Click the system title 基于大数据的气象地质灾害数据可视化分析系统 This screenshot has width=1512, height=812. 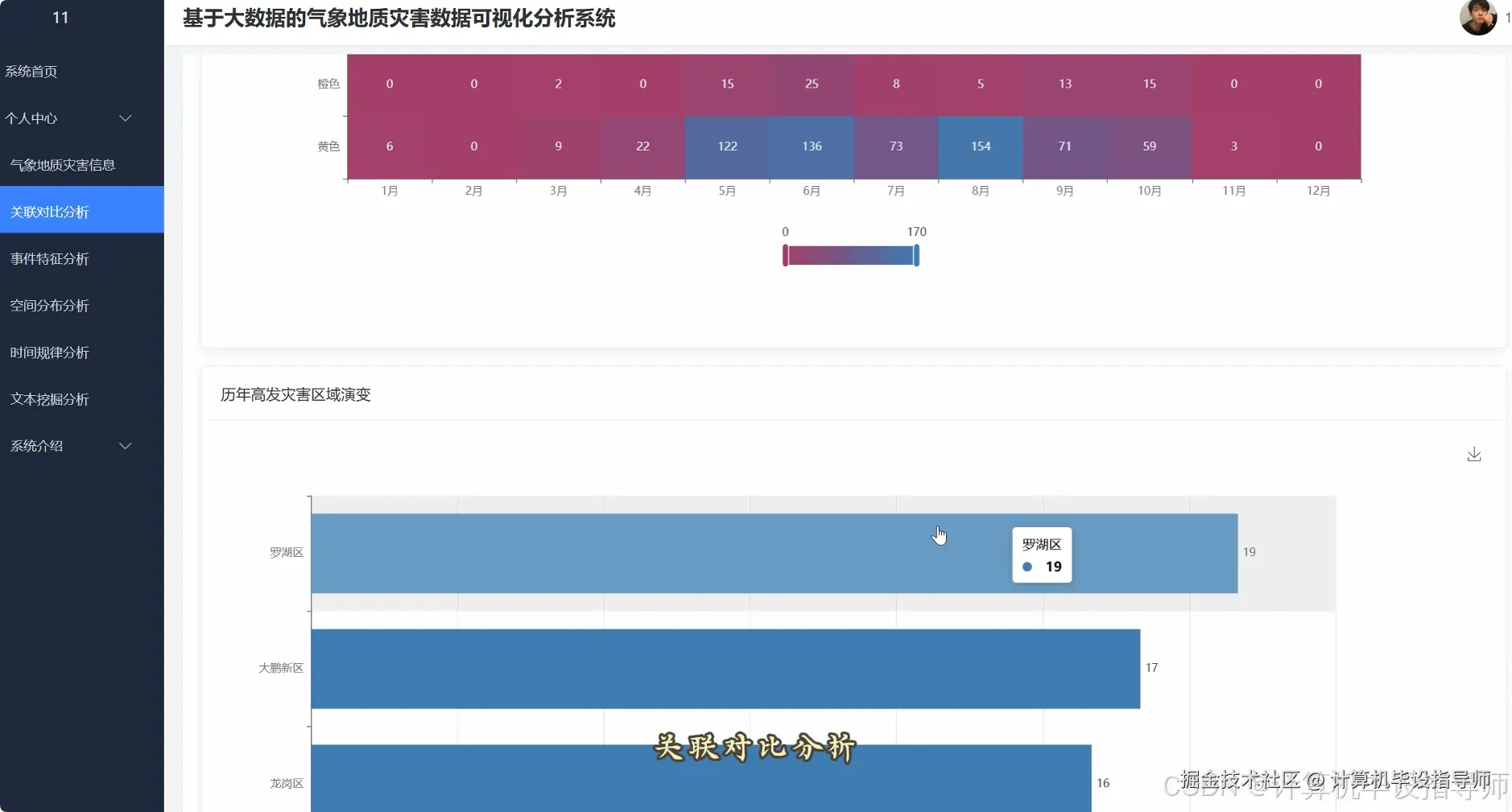click(x=399, y=19)
